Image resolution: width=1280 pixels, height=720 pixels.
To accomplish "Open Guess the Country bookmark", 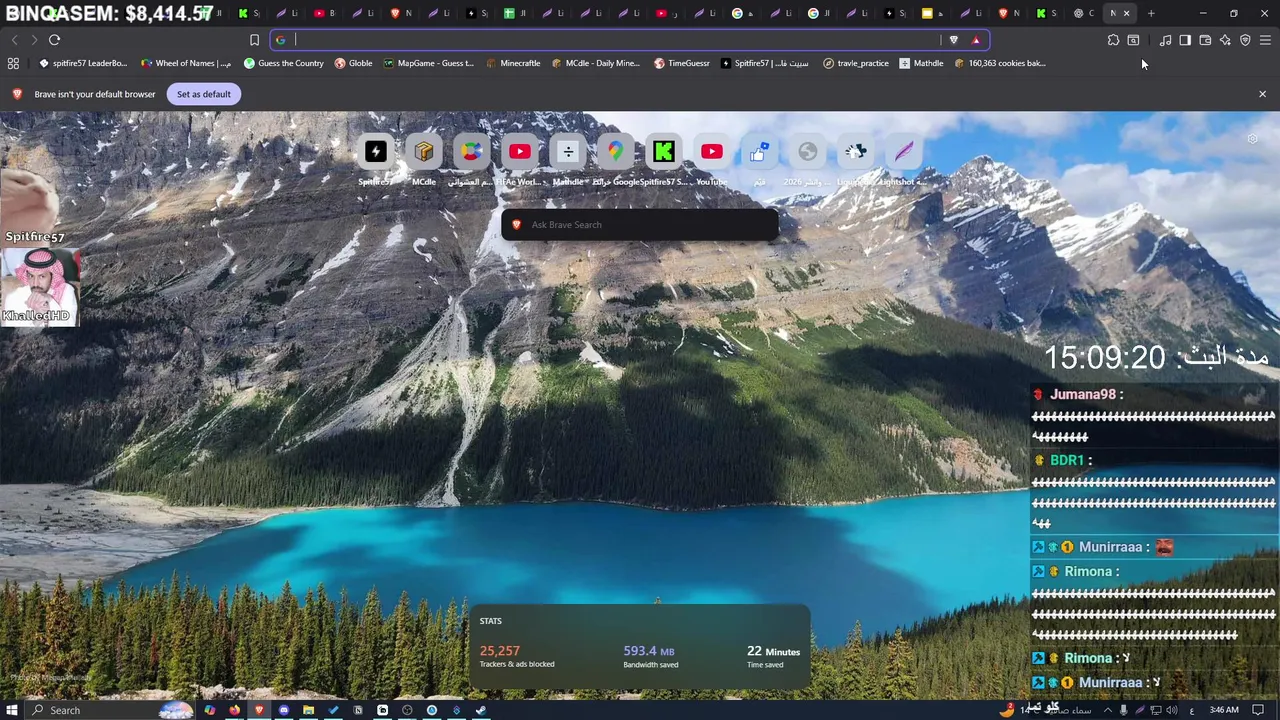I will coord(284,63).
